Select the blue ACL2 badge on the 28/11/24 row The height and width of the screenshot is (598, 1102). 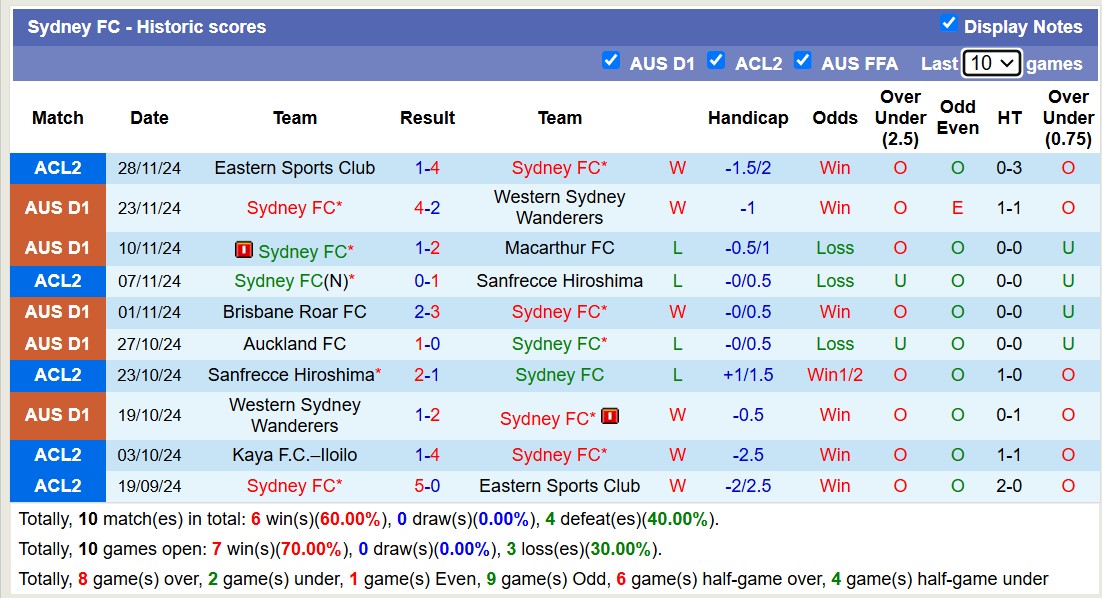point(57,167)
